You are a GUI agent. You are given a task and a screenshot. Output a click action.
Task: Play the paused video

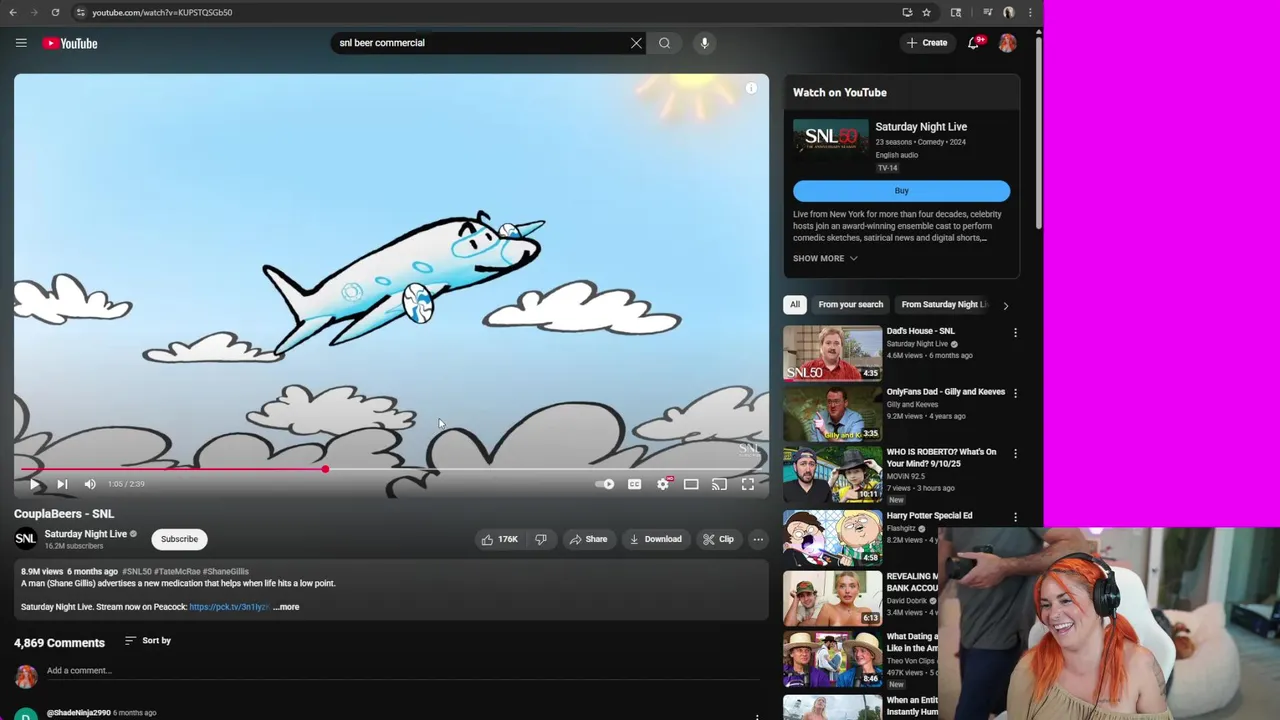[x=34, y=484]
